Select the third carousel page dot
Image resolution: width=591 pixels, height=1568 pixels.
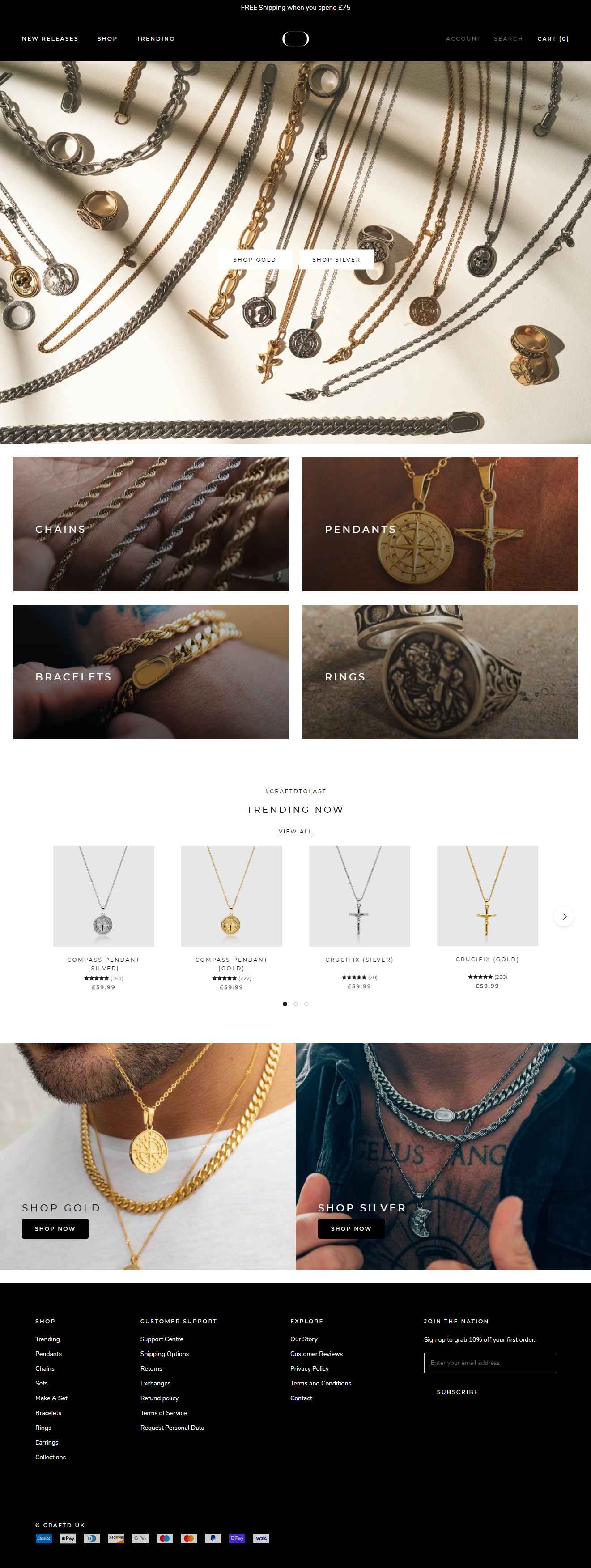click(x=306, y=1004)
